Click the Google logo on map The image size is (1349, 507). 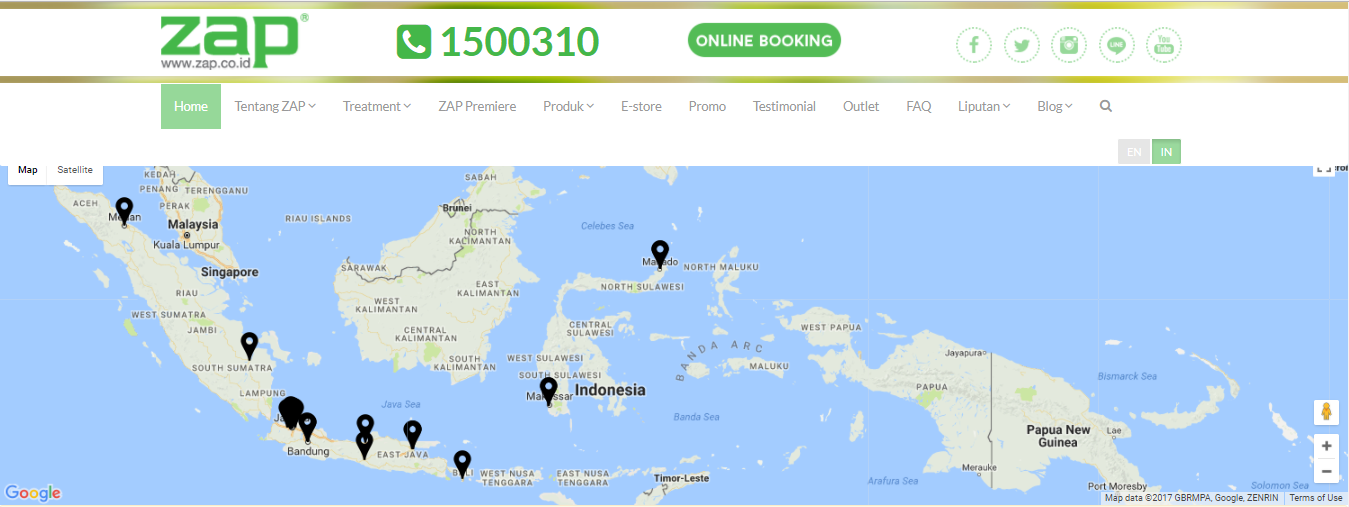[33, 492]
